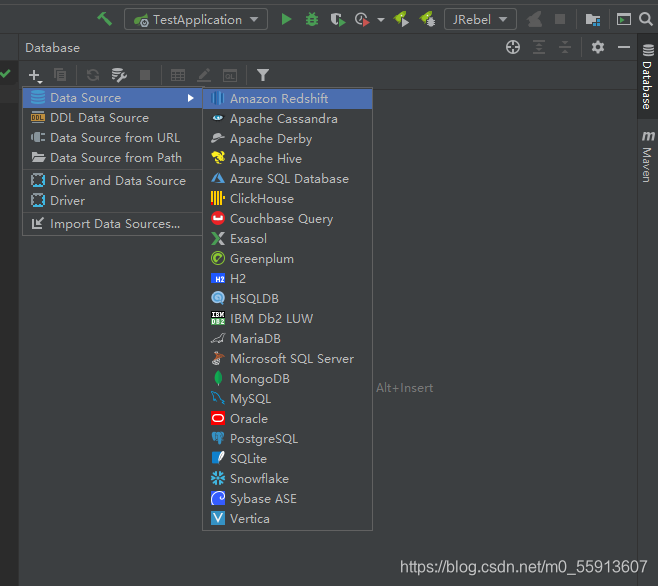The image size is (658, 586).
Task: Select MongoDB data source
Action: coord(287,379)
